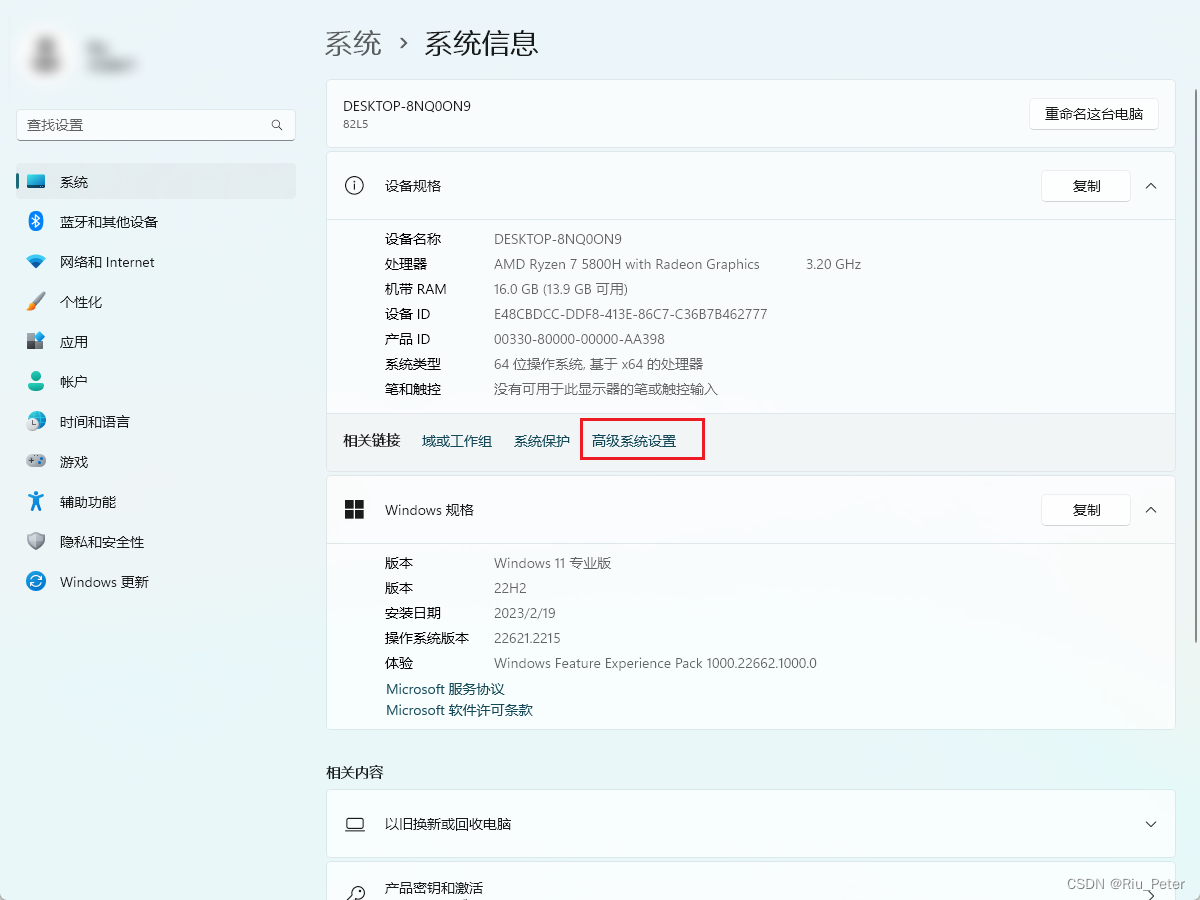
Task: Expand 以旧换新或回收电脑 chevron
Action: pyautogui.click(x=1151, y=824)
